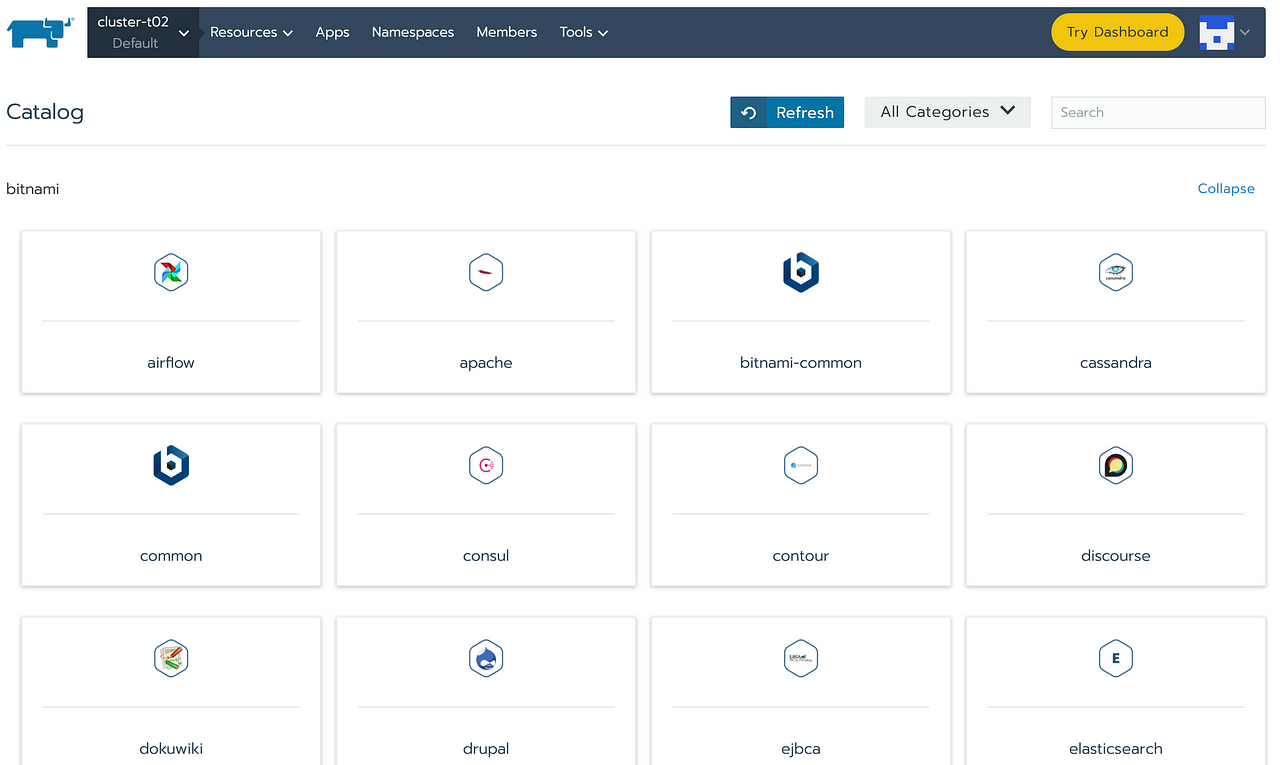The image size is (1280, 765).
Task: Select the ejbca card name
Action: point(801,749)
